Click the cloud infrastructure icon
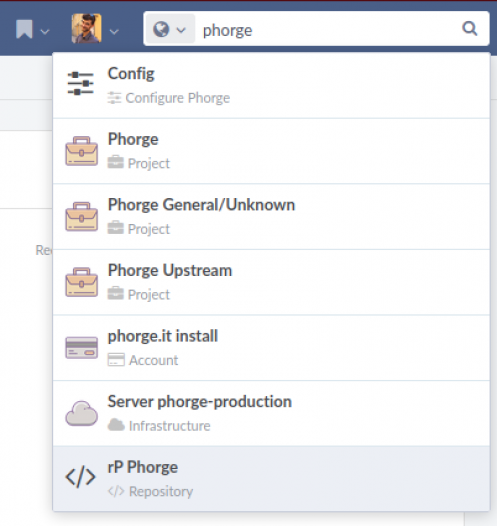This screenshot has height=526, width=497. (x=81, y=413)
